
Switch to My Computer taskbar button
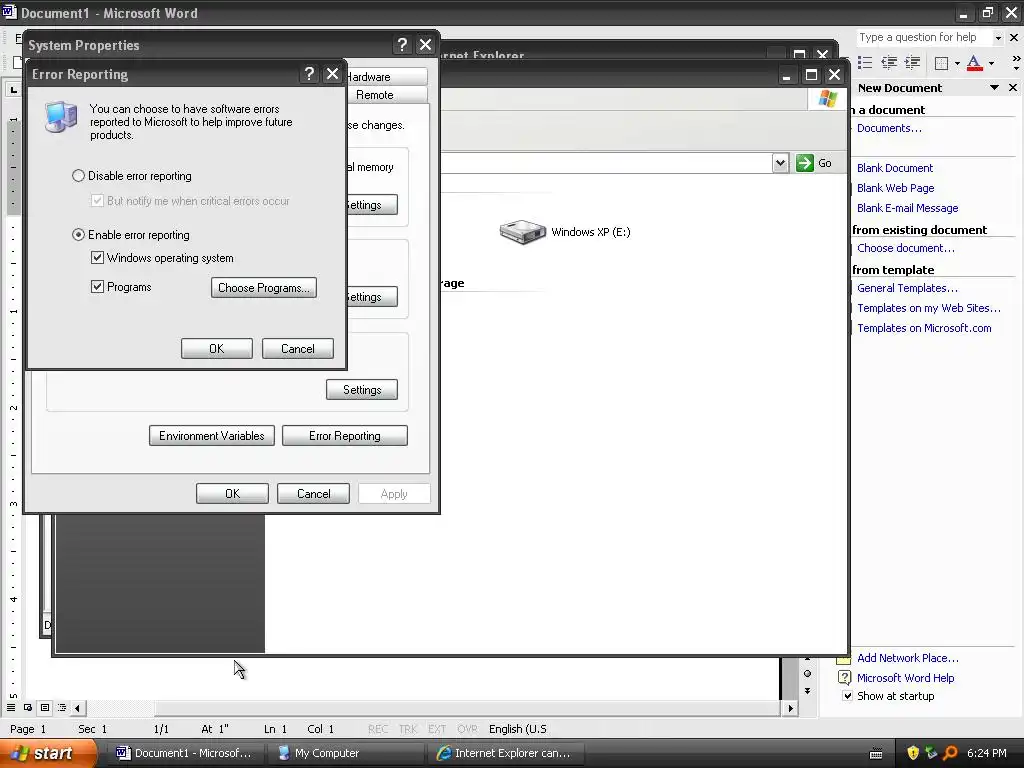346,753
